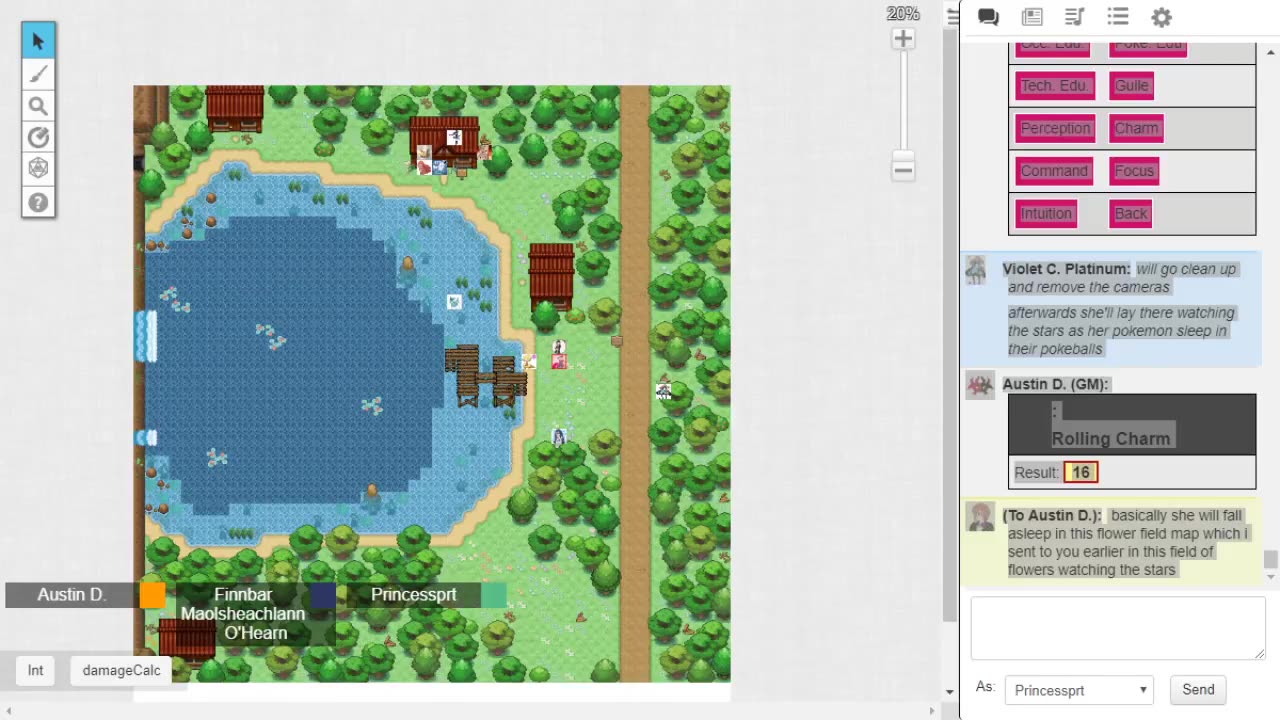Click Princessprt's green color swatch

pyautogui.click(x=494, y=595)
